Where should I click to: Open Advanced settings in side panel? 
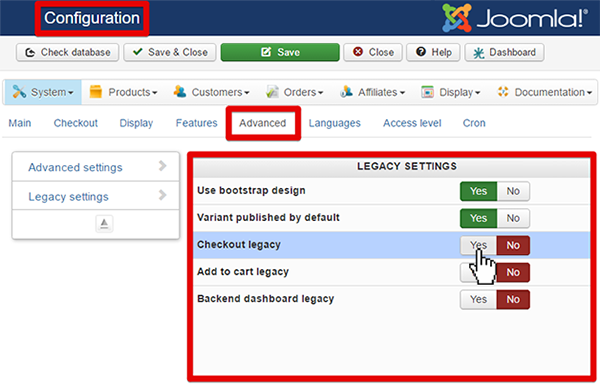96,167
